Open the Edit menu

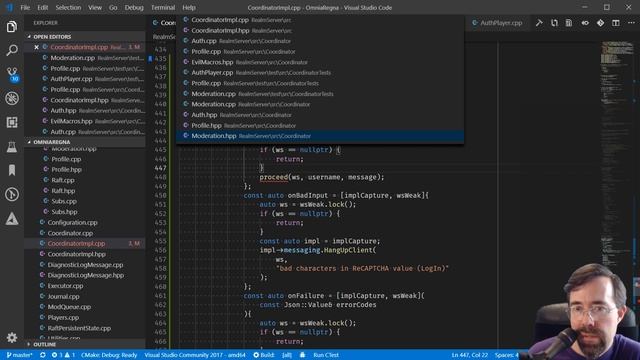42,7
